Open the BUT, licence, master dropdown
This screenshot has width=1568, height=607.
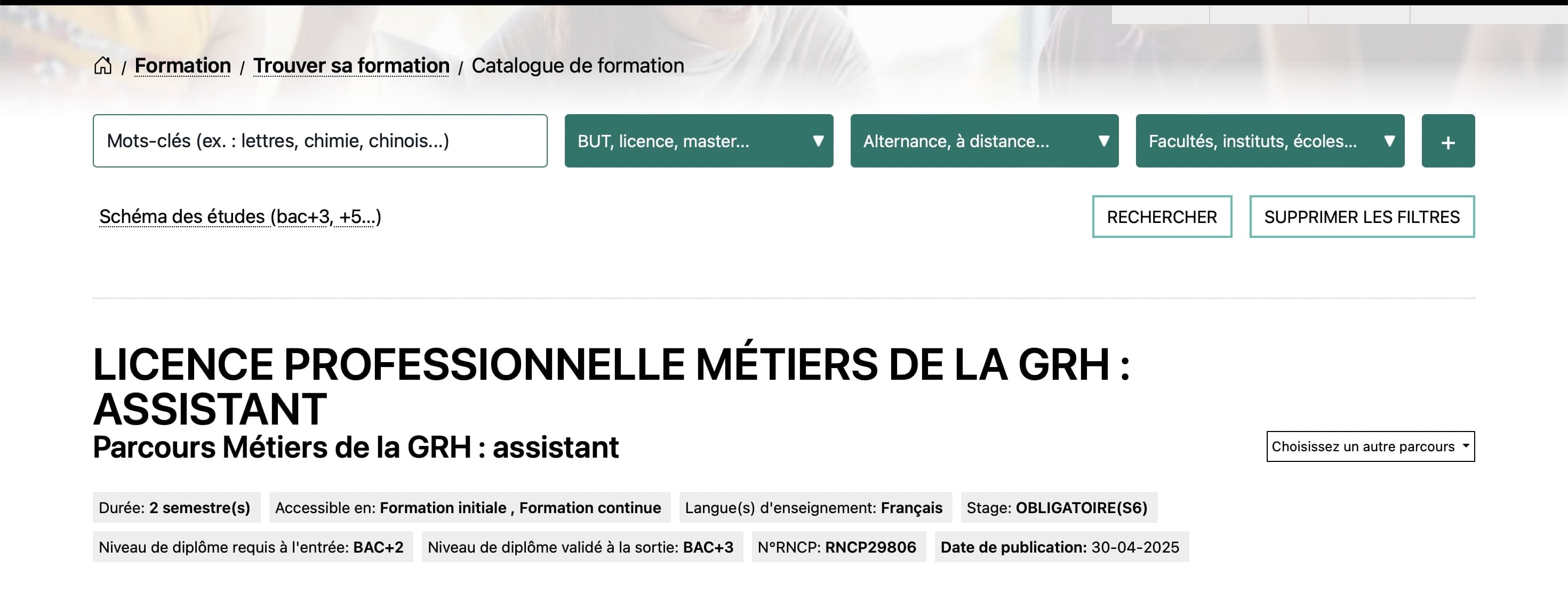(x=699, y=141)
